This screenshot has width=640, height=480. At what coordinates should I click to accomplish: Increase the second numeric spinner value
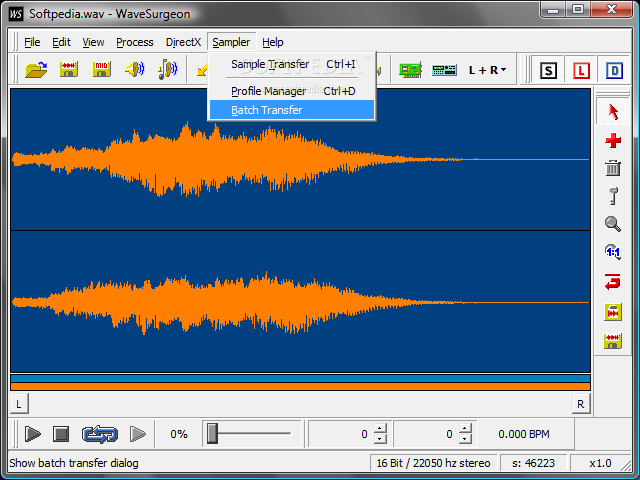coord(465,428)
